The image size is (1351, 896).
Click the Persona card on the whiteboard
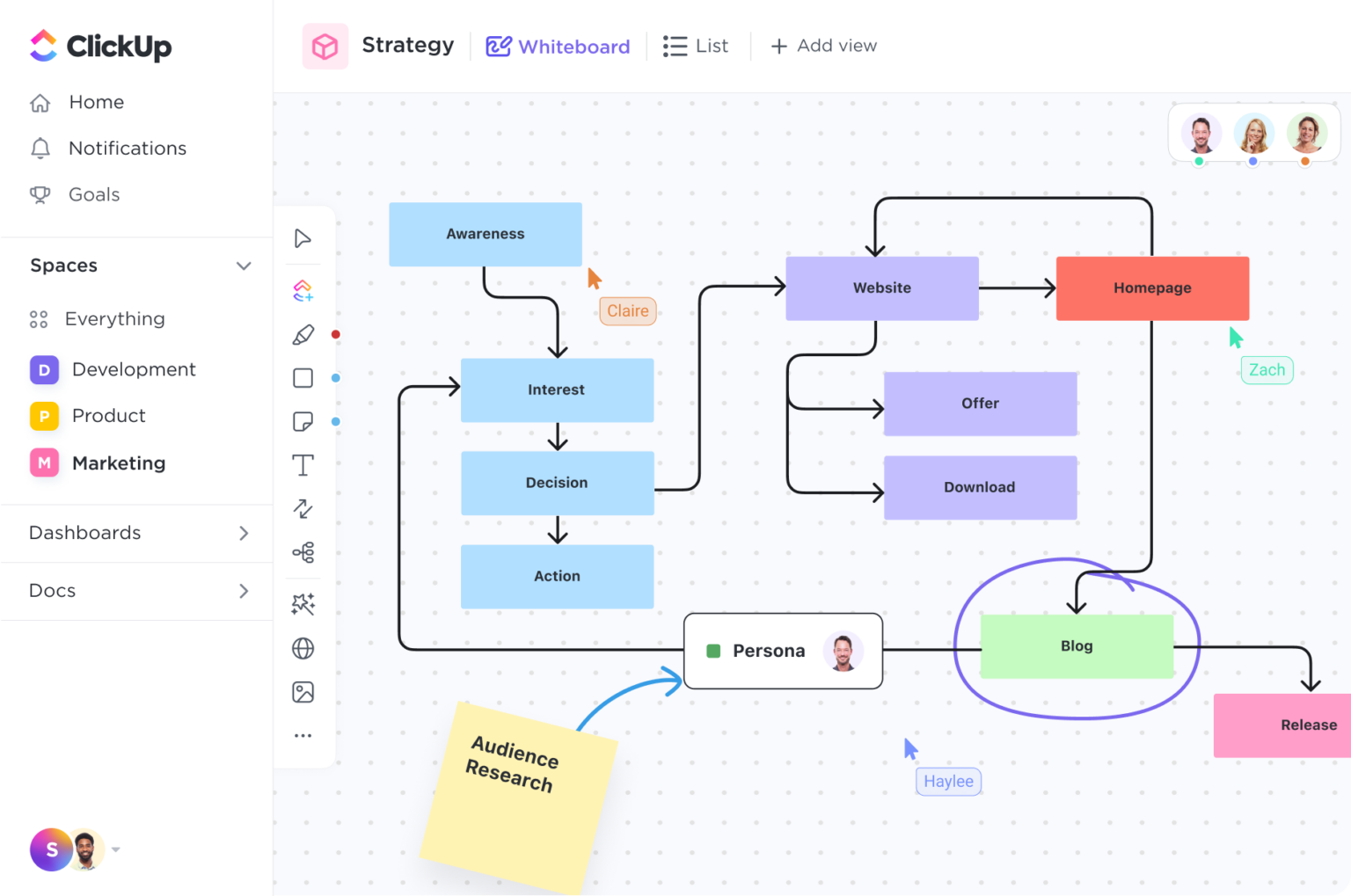click(x=782, y=651)
